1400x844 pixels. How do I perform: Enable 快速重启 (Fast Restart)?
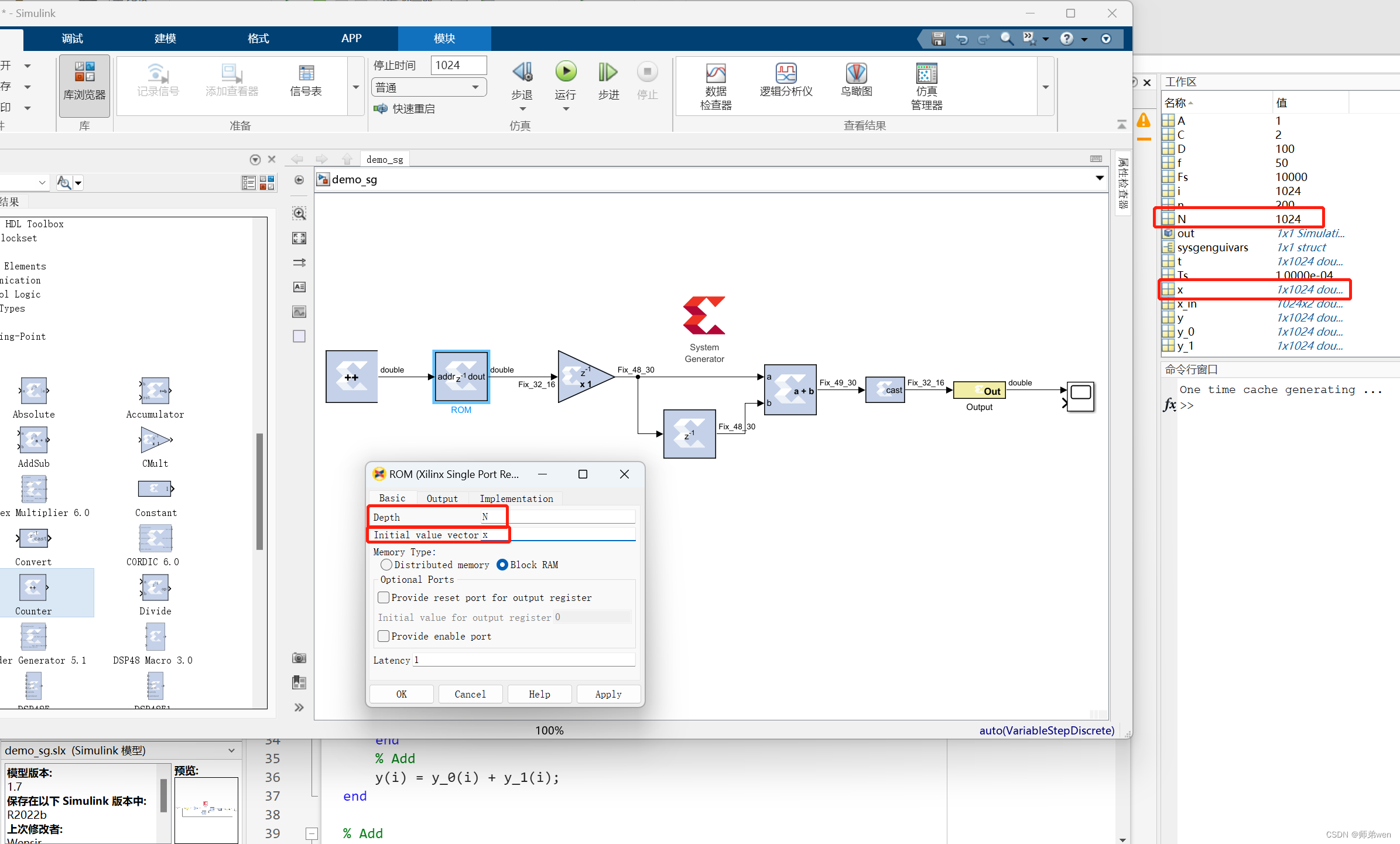click(404, 108)
